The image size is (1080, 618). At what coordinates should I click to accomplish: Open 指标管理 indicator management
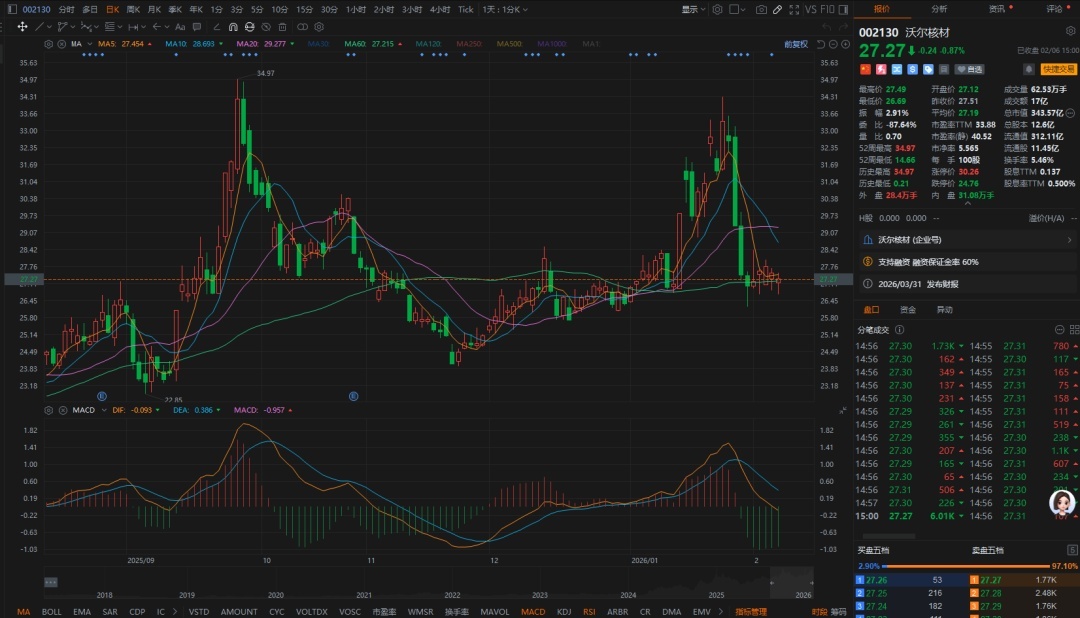point(751,611)
